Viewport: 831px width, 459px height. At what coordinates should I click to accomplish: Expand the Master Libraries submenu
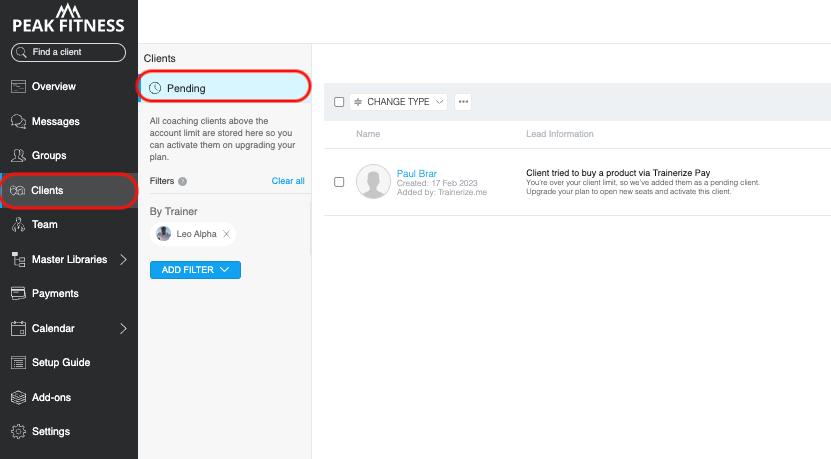(x=123, y=260)
